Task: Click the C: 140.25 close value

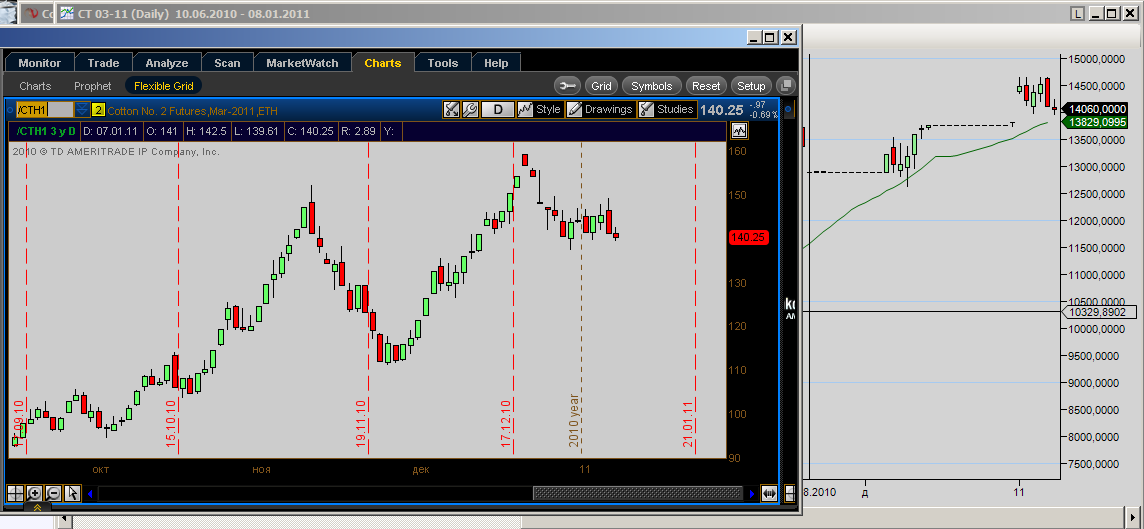Action: coord(308,131)
